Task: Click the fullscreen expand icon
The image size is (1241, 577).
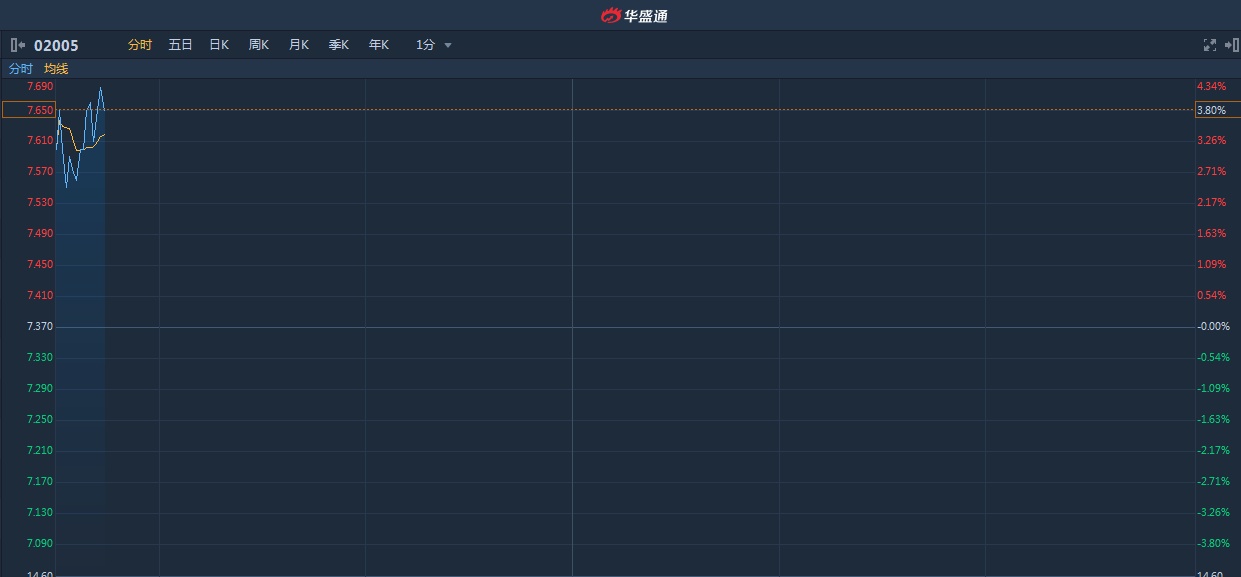Action: (x=1209, y=45)
